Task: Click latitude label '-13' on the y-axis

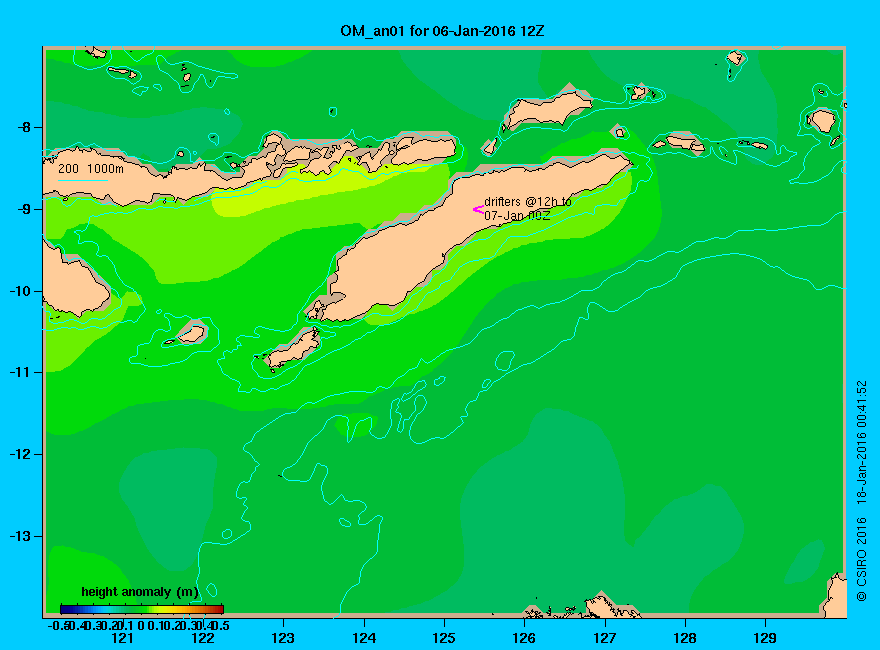Action: tap(21, 536)
